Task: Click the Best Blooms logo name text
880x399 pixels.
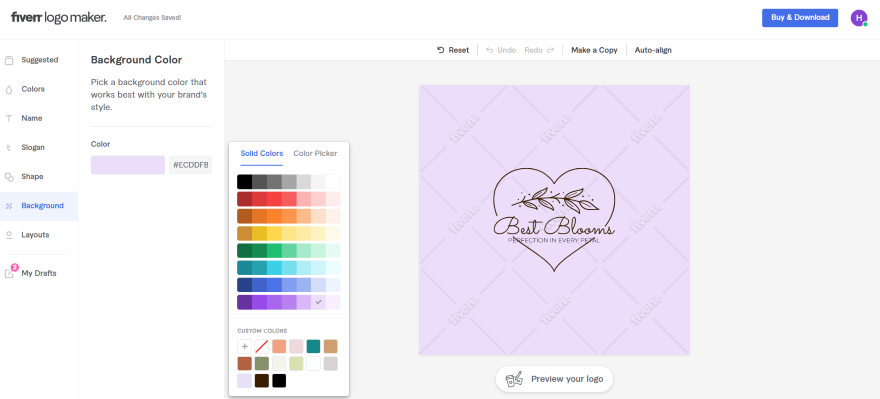Action: [x=554, y=226]
